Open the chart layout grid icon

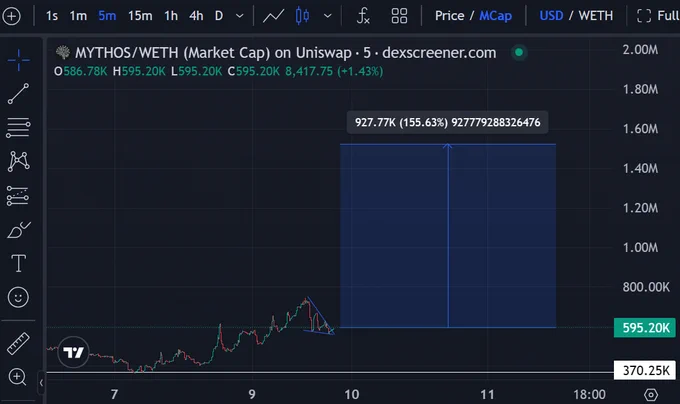[x=399, y=16]
